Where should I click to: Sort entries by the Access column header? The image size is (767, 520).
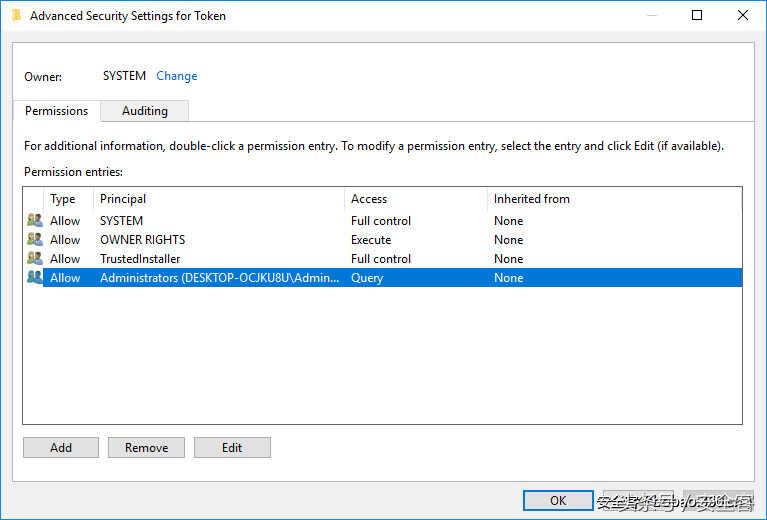click(369, 199)
